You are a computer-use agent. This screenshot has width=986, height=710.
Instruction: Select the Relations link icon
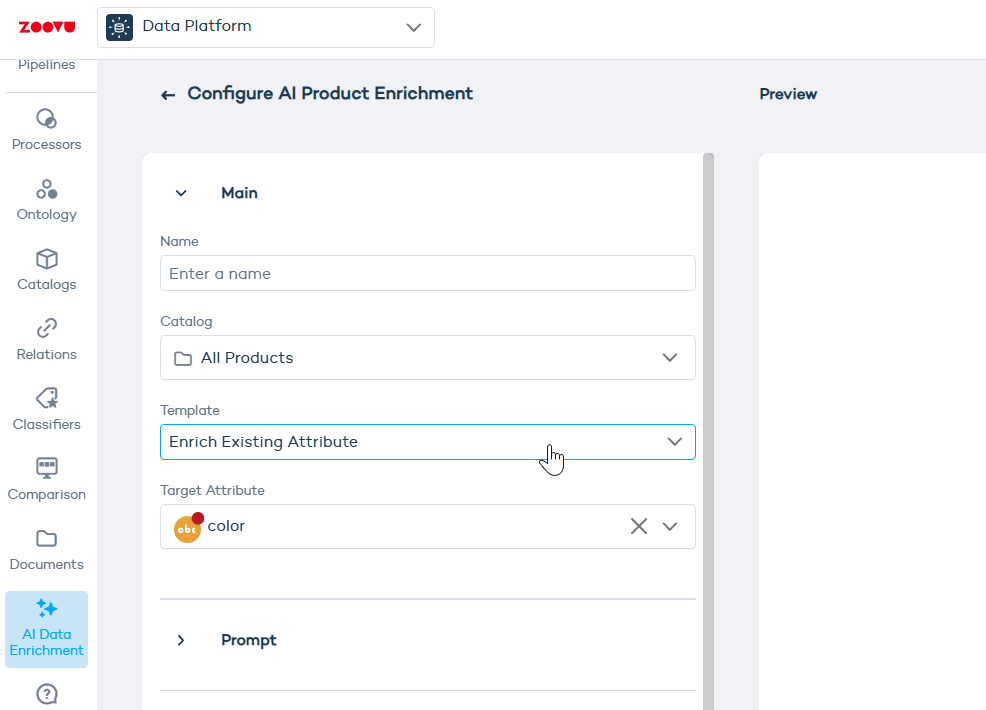pos(47,328)
